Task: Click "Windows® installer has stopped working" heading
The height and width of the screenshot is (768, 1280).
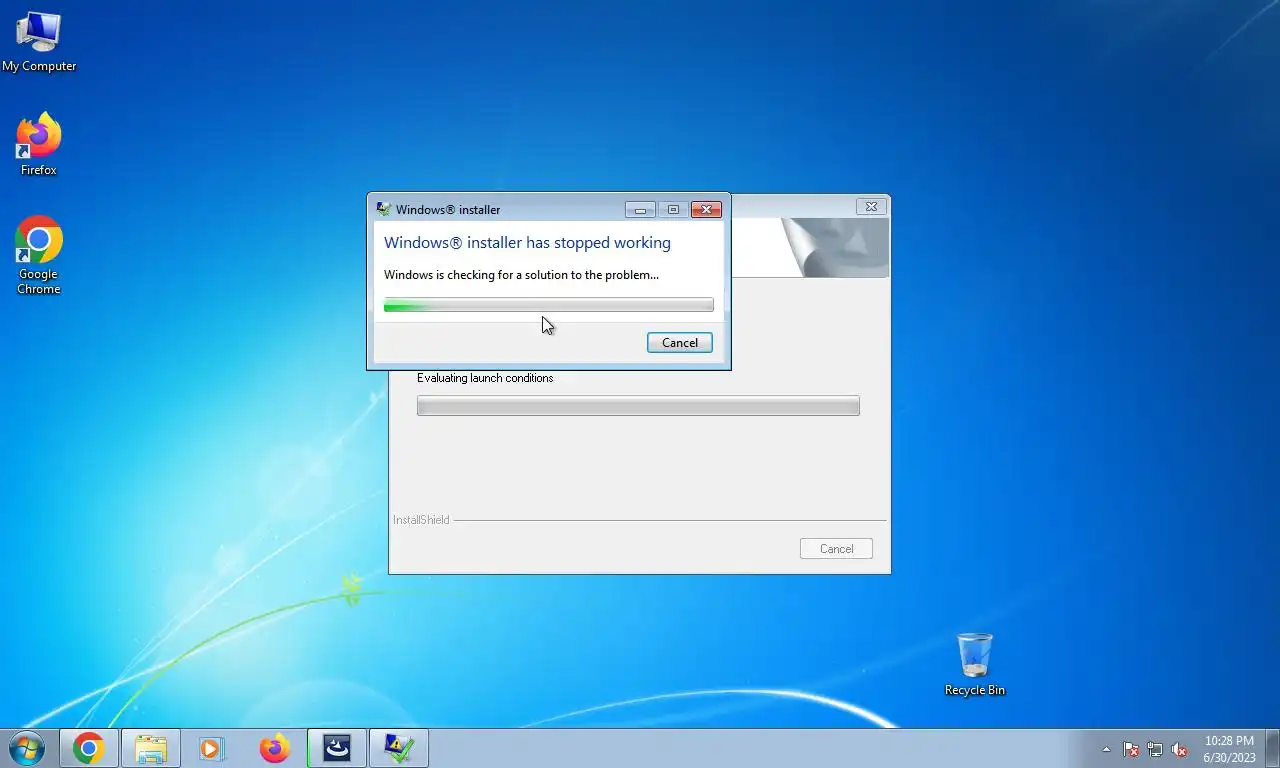Action: pyautogui.click(x=527, y=243)
